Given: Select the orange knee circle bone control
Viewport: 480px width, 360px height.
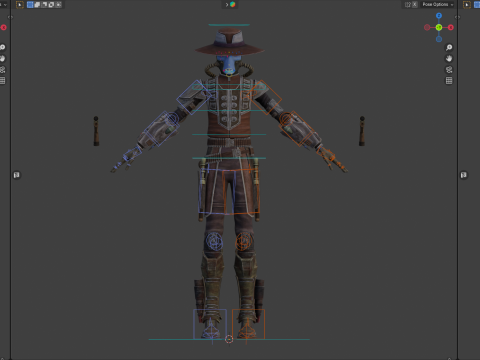Looking at the screenshot, I should 244,241.
